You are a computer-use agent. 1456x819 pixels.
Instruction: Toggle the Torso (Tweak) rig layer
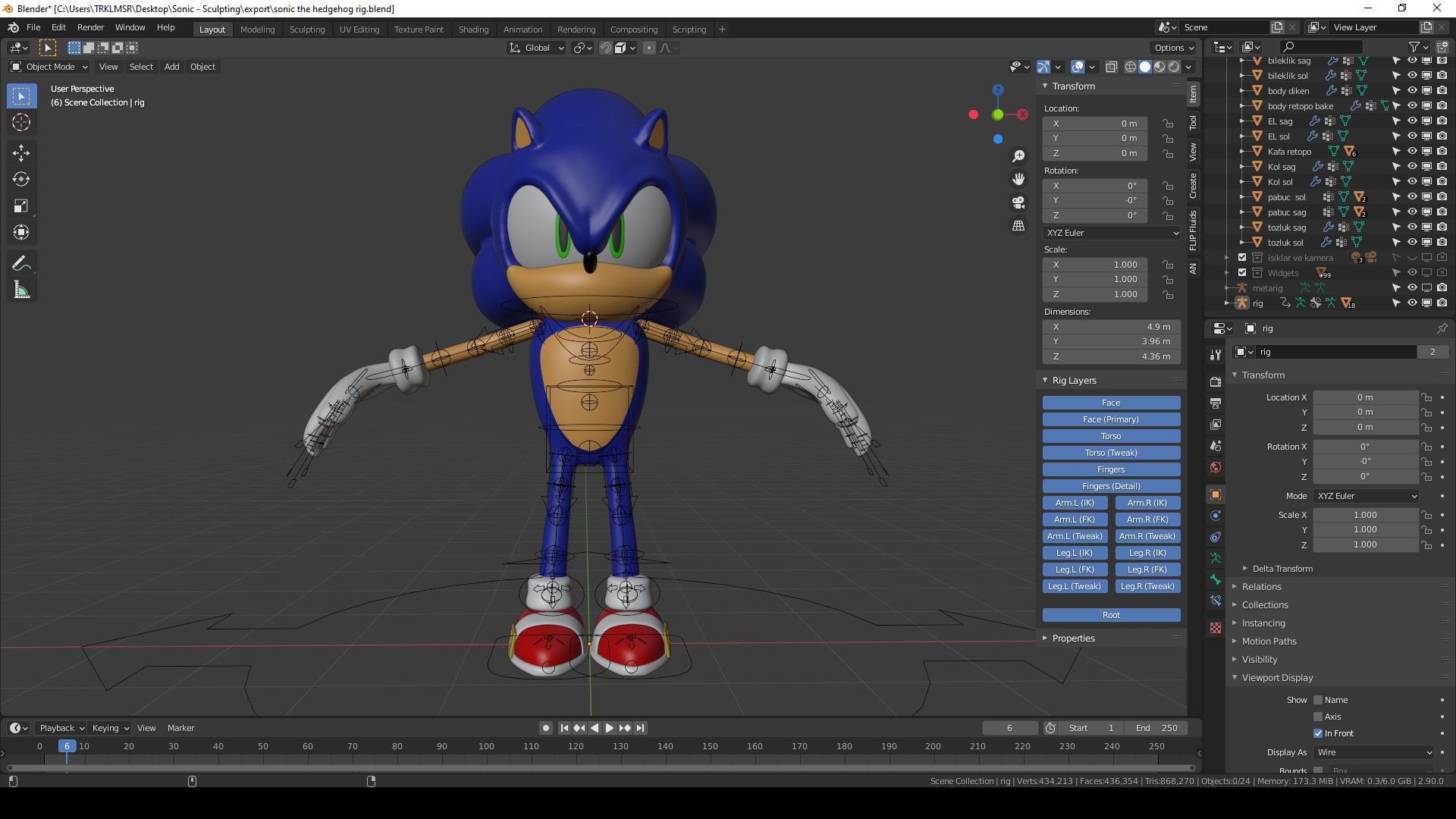1111,453
